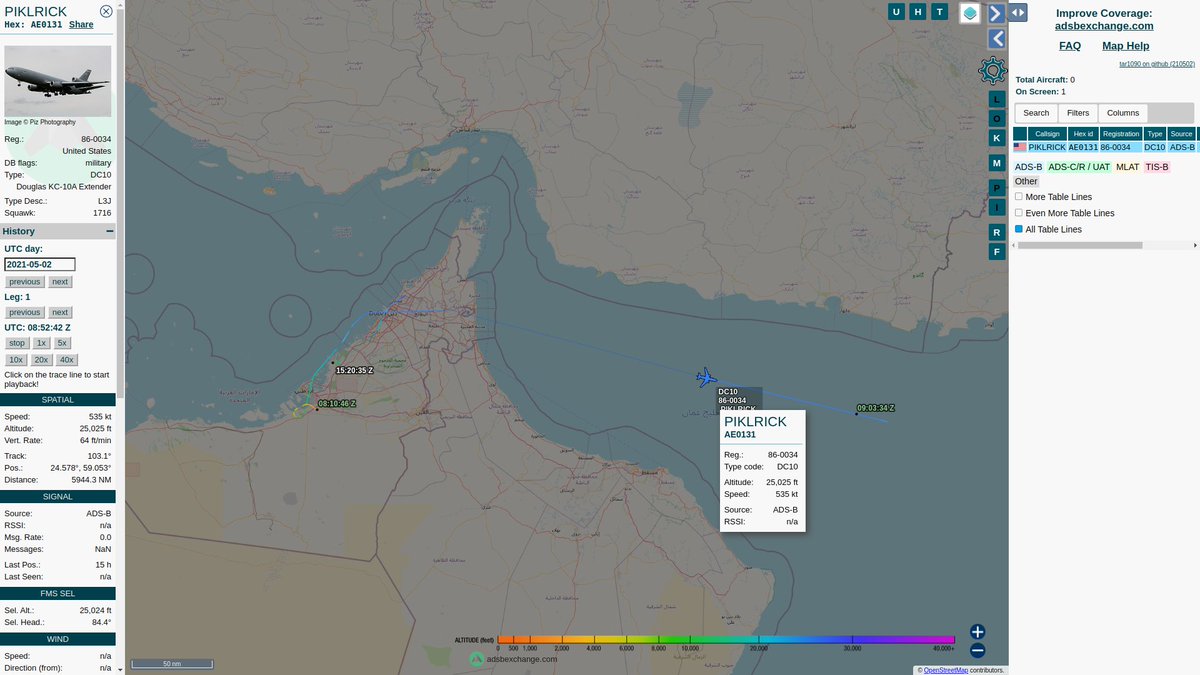Set playback speed to 40x
Screen dimensions: 1200x675
point(66,360)
